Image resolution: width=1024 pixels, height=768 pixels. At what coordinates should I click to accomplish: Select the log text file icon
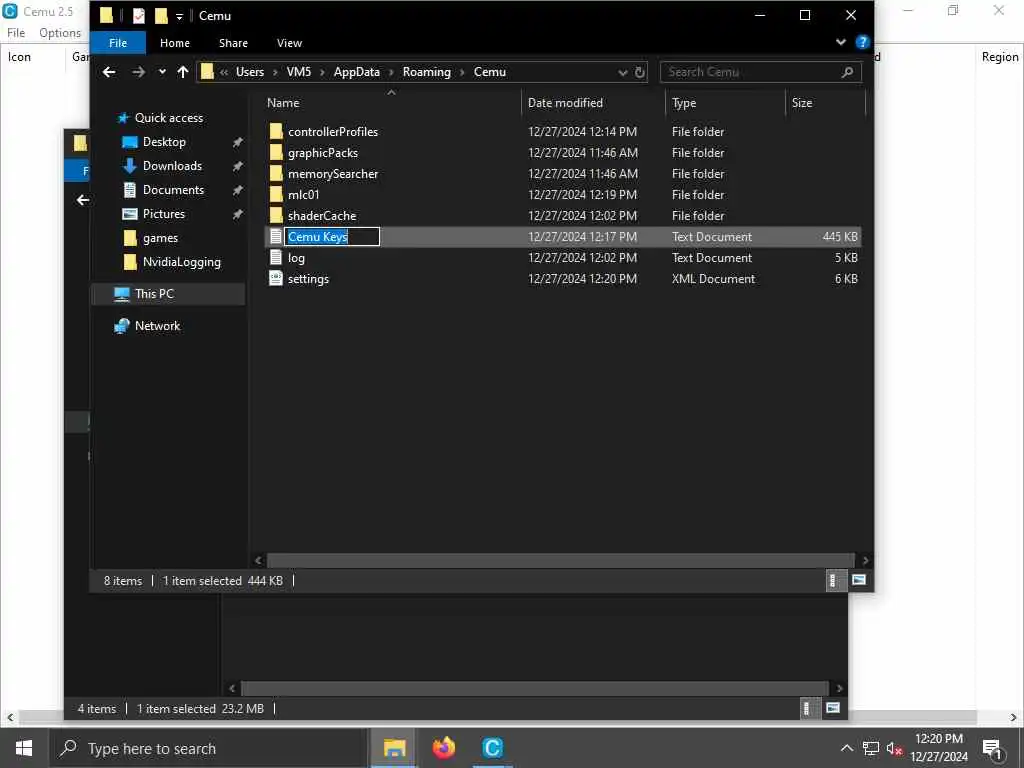(276, 257)
